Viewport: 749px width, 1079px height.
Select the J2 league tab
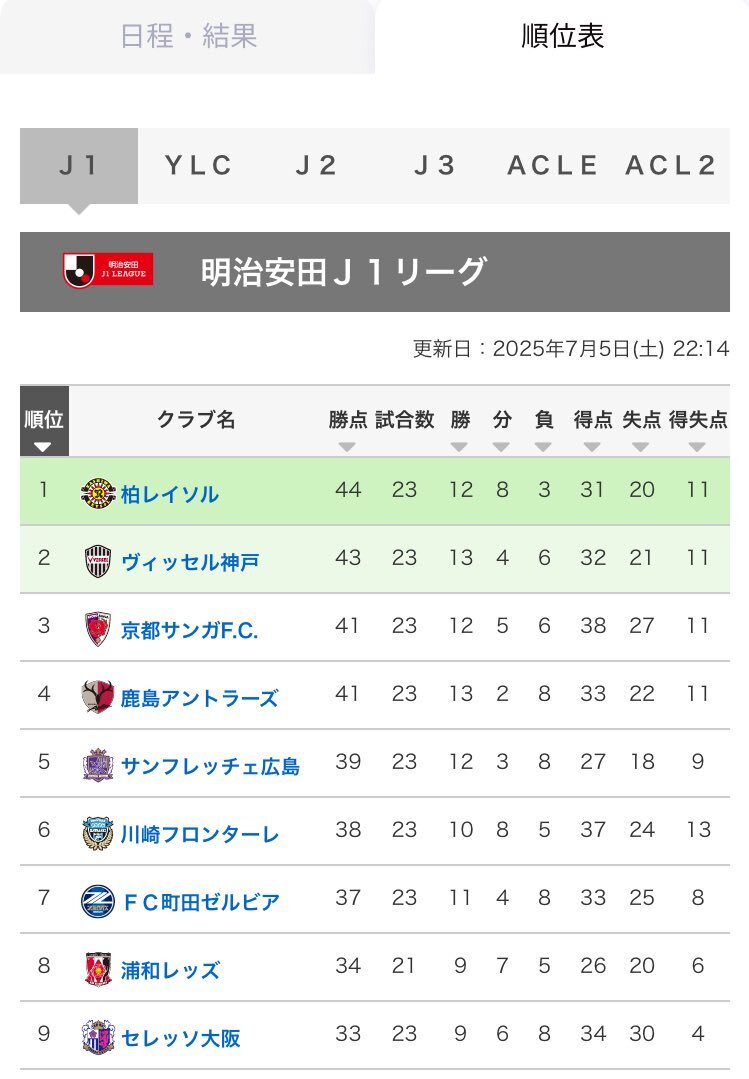[x=316, y=166]
